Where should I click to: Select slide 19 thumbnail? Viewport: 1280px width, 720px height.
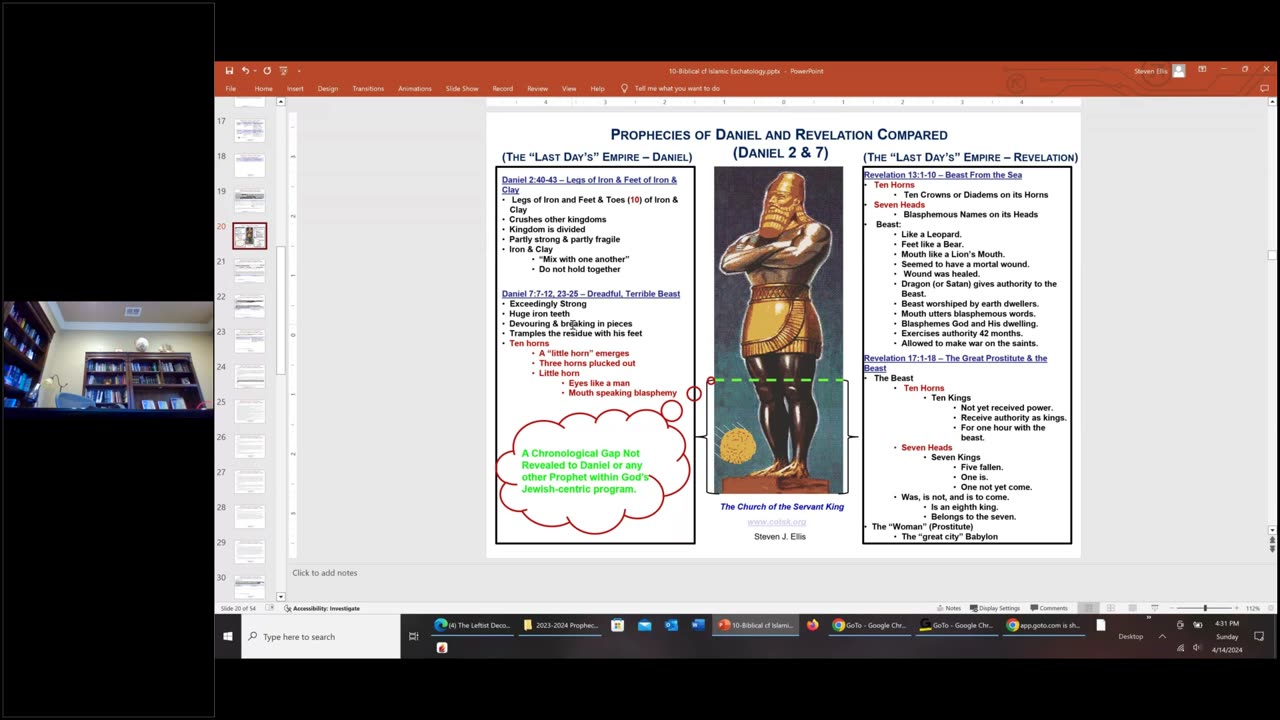[250, 200]
